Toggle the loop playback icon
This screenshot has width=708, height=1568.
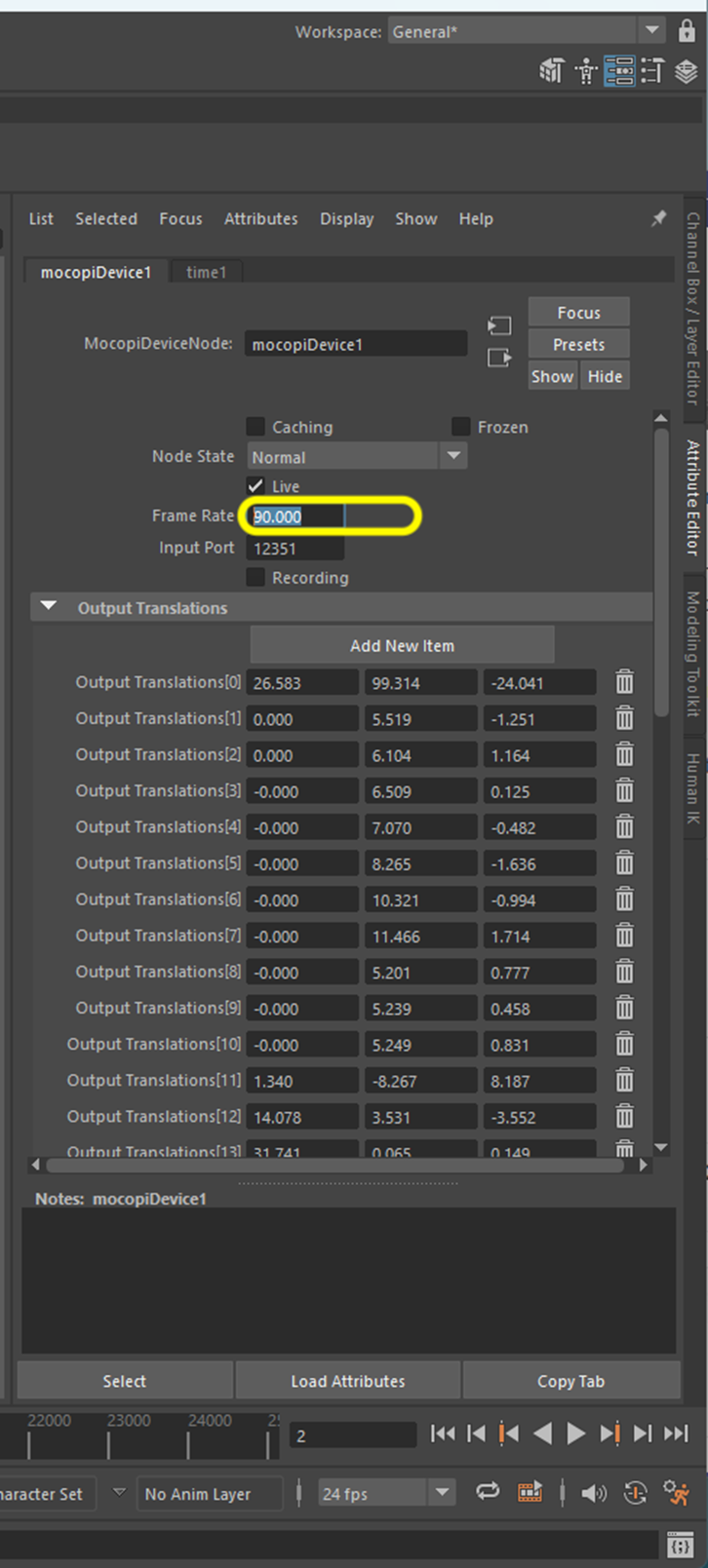pos(488,1492)
